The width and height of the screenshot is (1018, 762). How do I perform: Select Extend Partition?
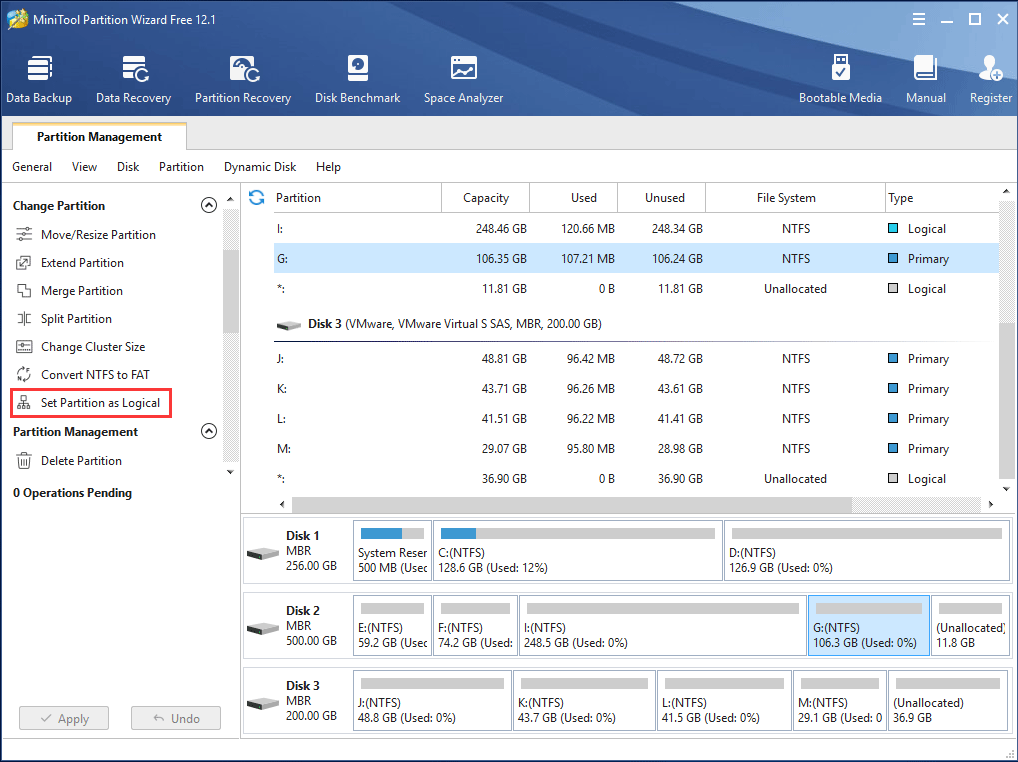(x=69, y=262)
